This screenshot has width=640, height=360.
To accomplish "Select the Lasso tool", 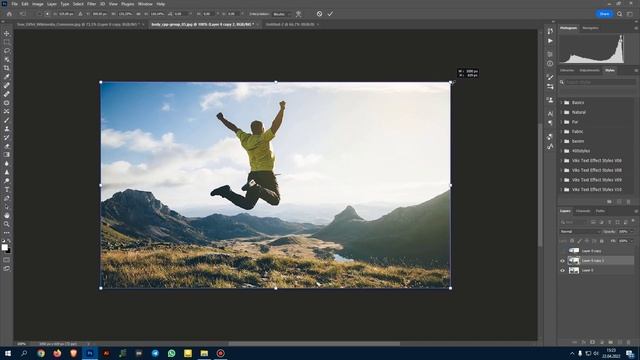I will (7, 51).
